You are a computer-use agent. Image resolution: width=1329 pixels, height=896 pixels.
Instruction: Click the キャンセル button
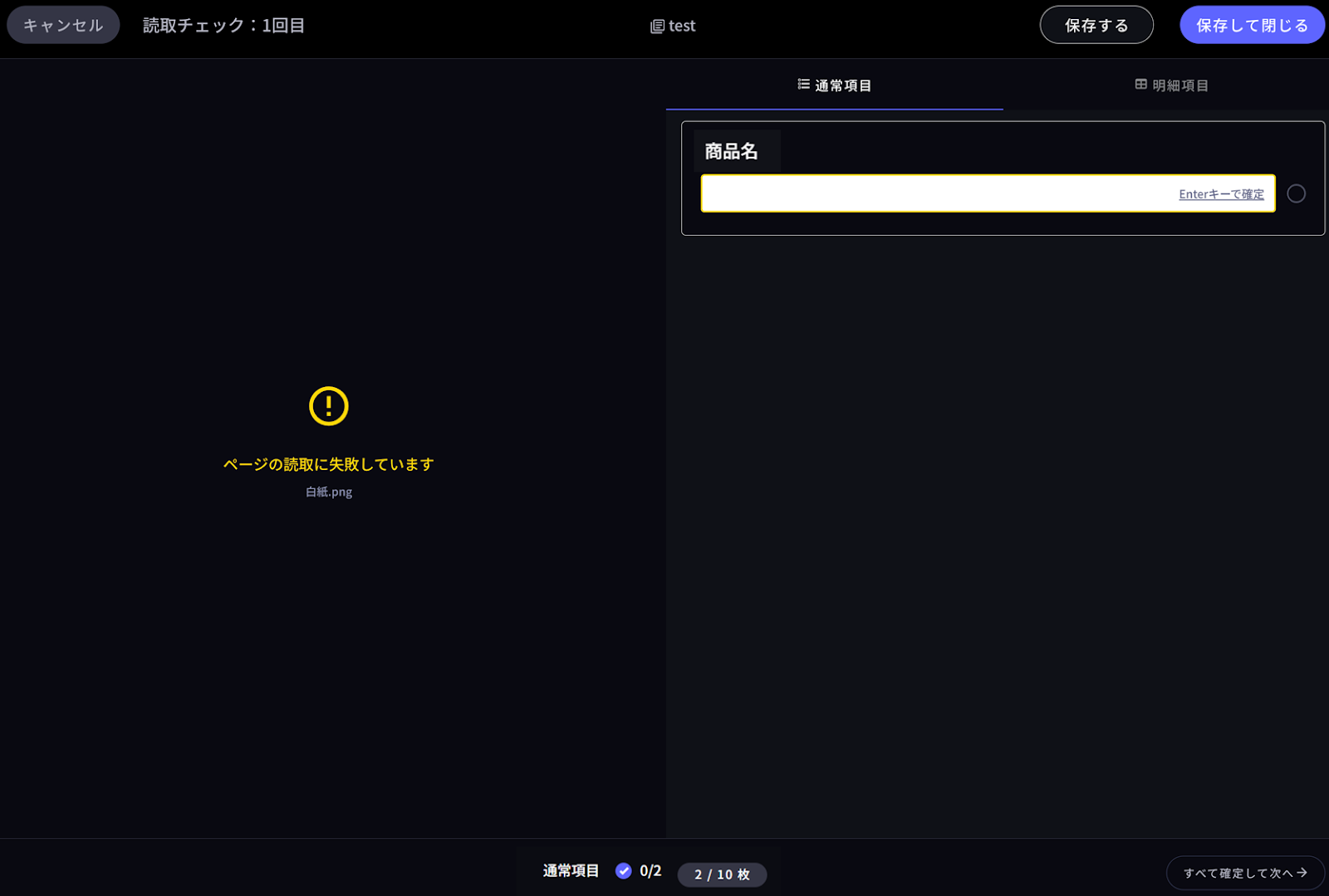pos(63,25)
